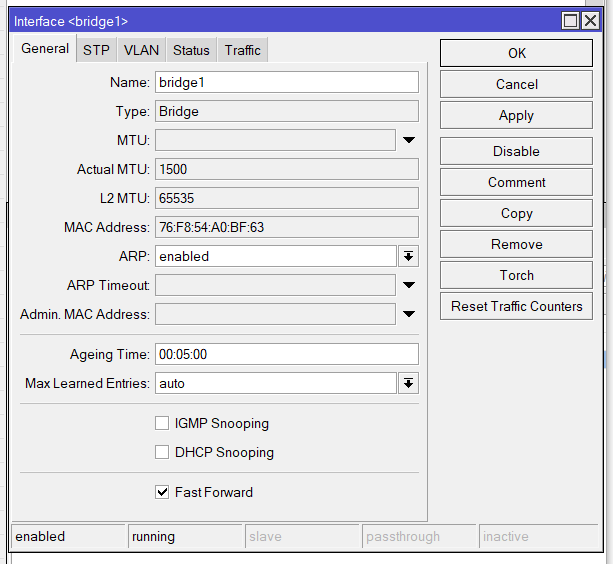Open the ARP mode dropdown

(x=409, y=256)
